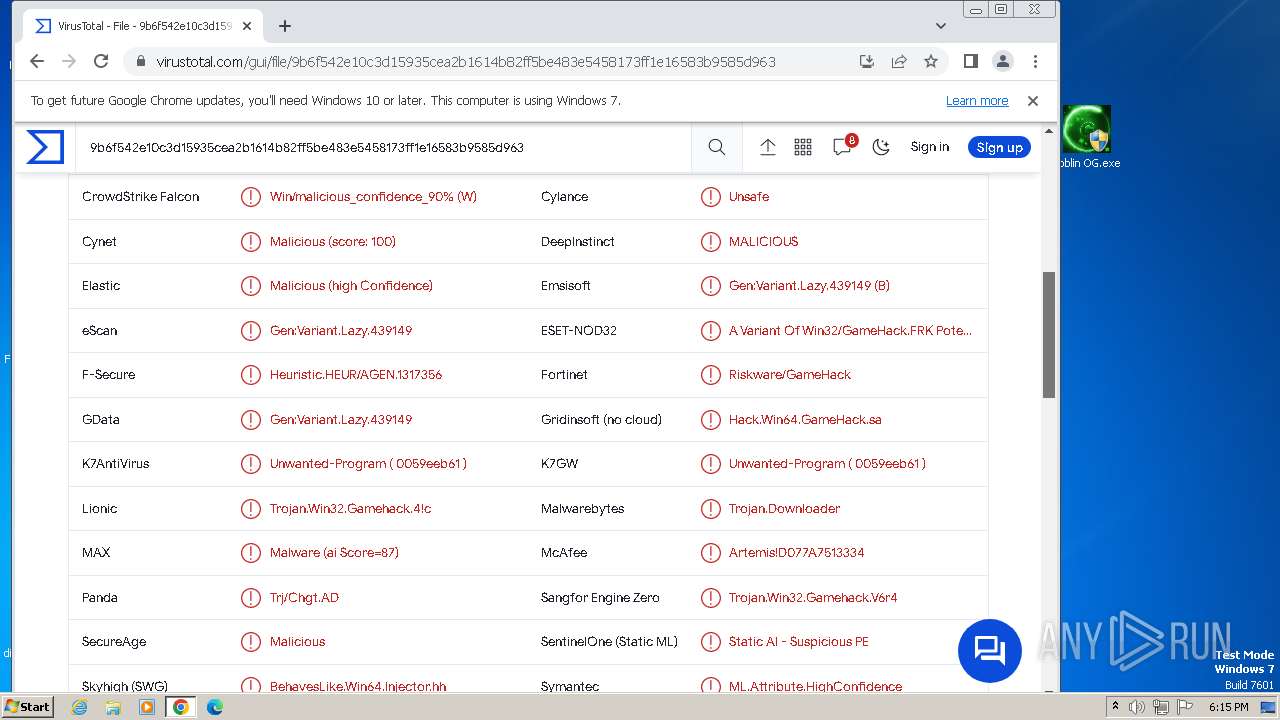Open Windows Media Player from taskbar
This screenshot has height=720, width=1280.
(147, 707)
